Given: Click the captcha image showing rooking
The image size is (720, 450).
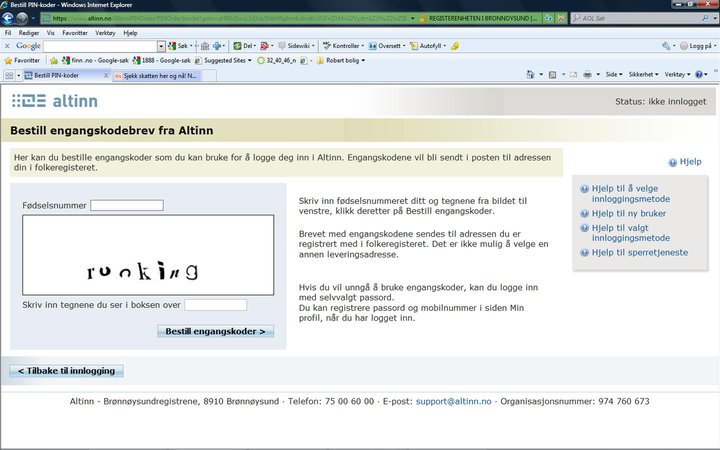Looking at the screenshot, I should pyautogui.click(x=148, y=255).
